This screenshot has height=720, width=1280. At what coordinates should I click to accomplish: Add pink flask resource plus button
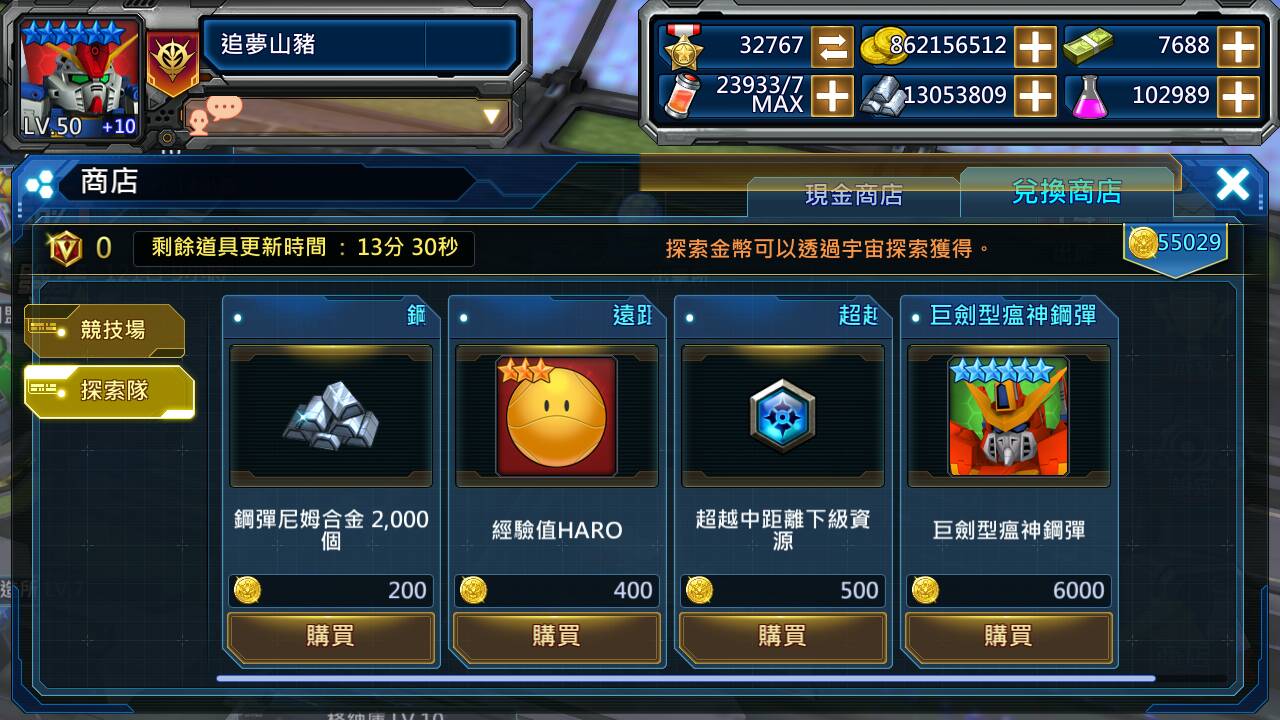[1238, 96]
